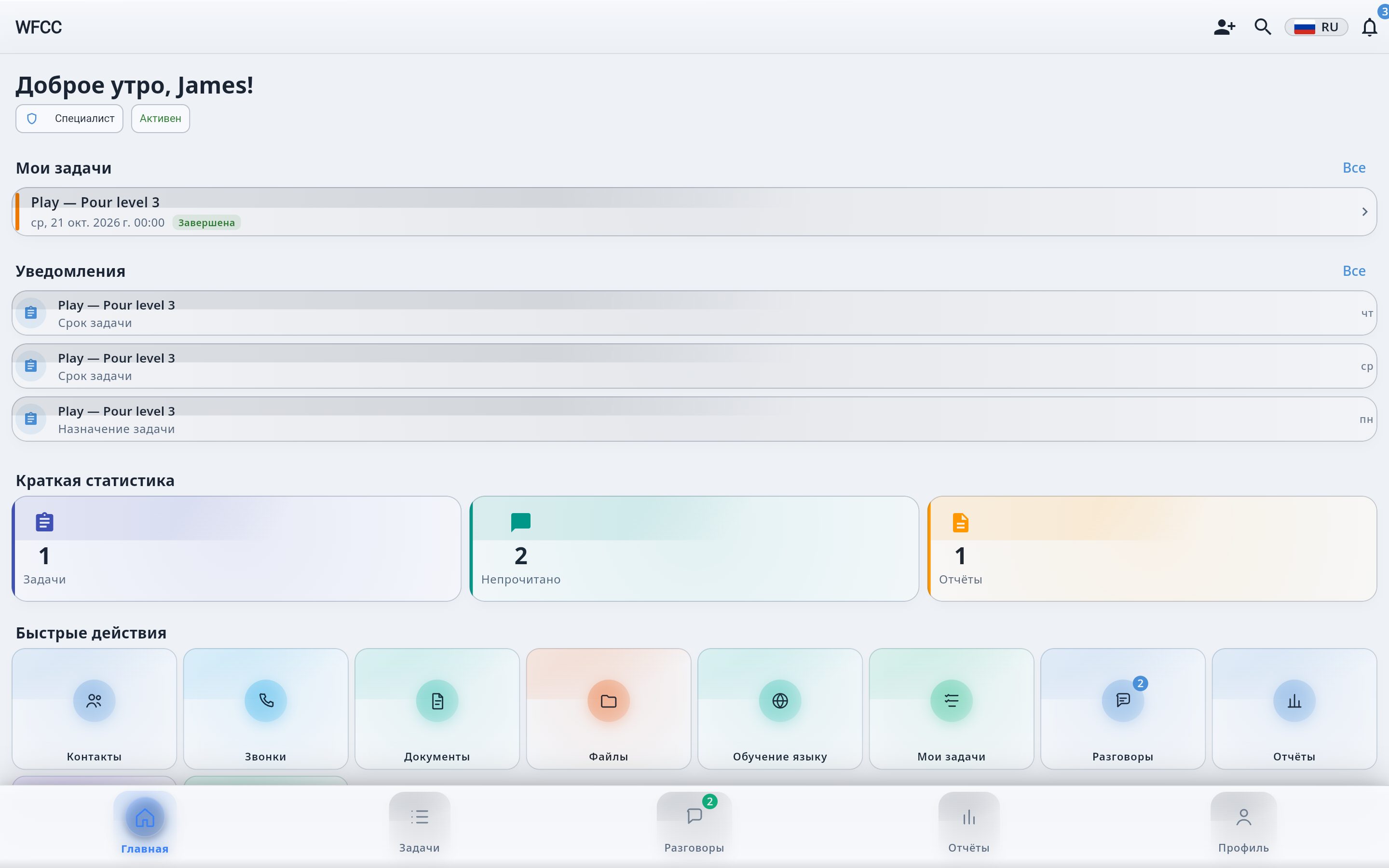1389x868 pixels.
Task: Open the RU language selector
Action: click(x=1316, y=27)
